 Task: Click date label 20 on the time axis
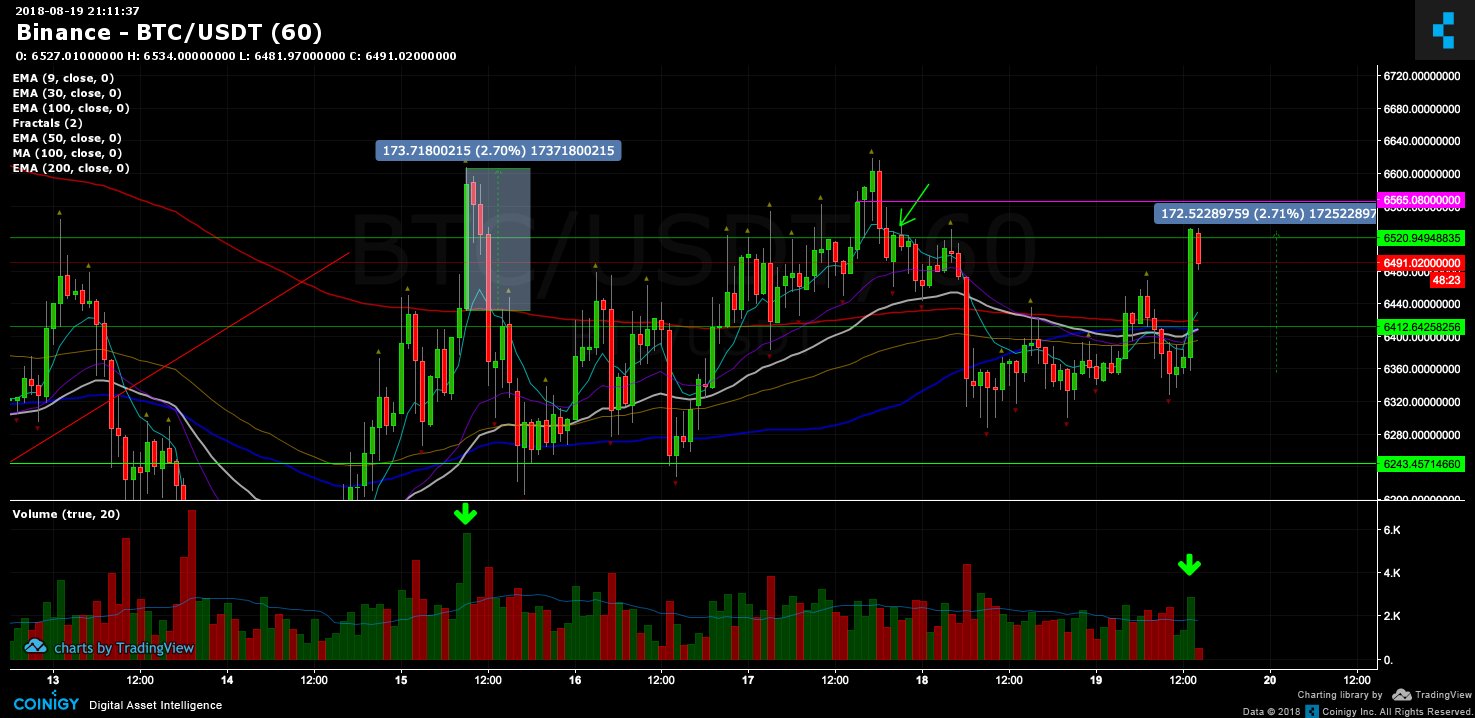[1270, 679]
